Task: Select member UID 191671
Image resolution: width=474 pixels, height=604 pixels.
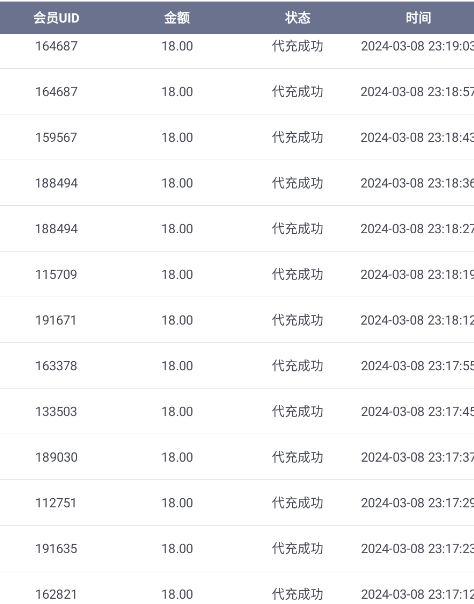Action: [56, 320]
